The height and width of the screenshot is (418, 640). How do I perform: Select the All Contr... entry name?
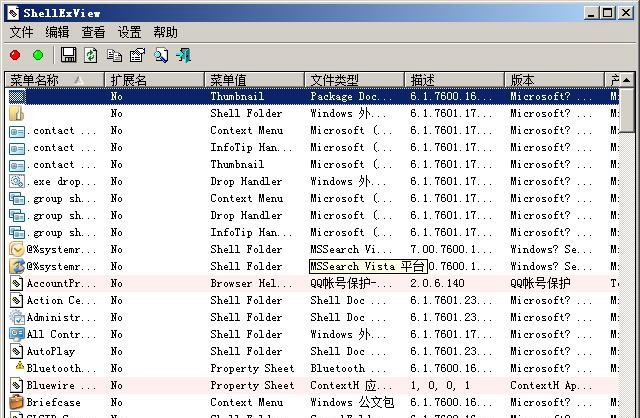pos(61,334)
